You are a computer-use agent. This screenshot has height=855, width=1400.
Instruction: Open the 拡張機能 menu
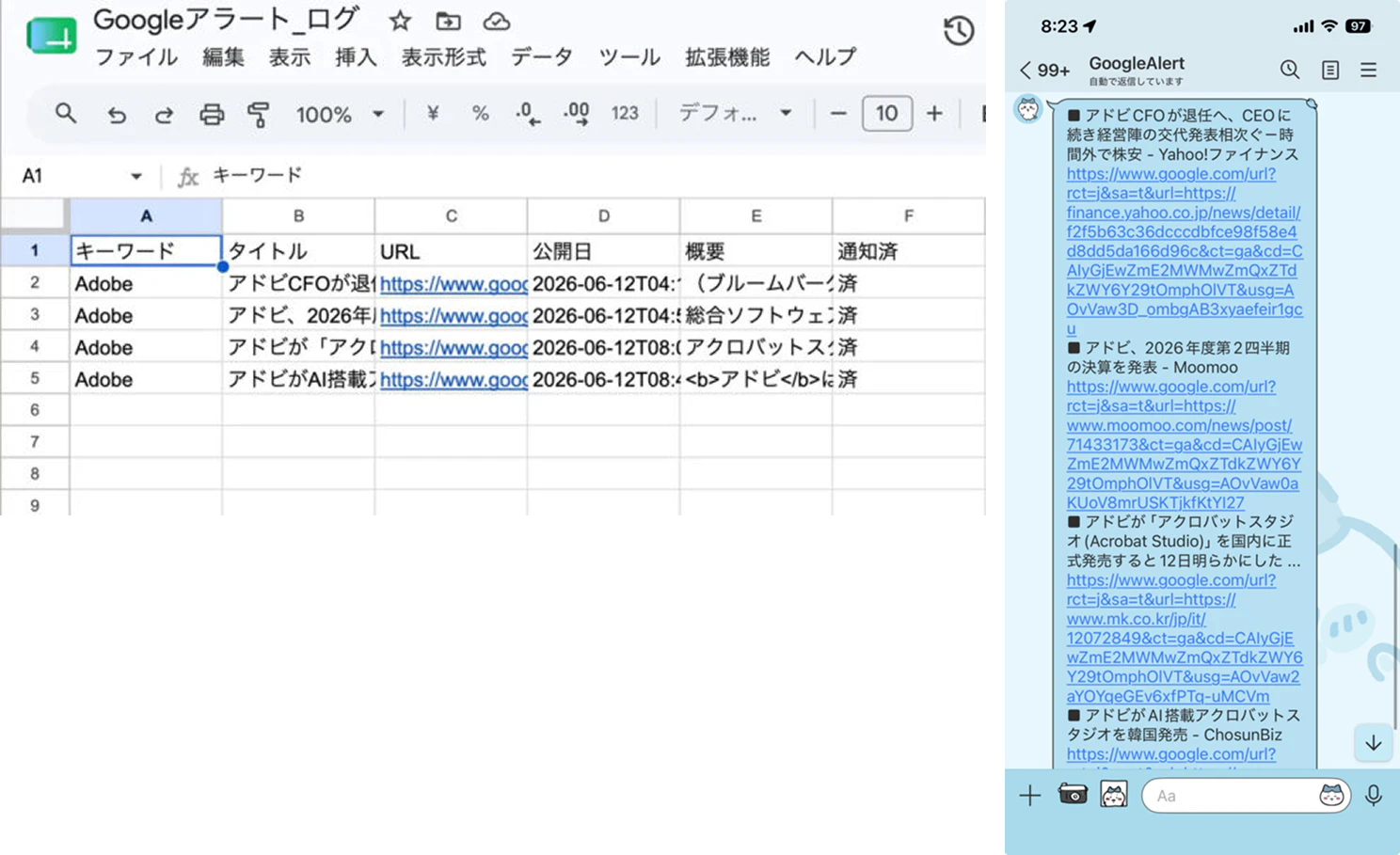[x=727, y=57]
